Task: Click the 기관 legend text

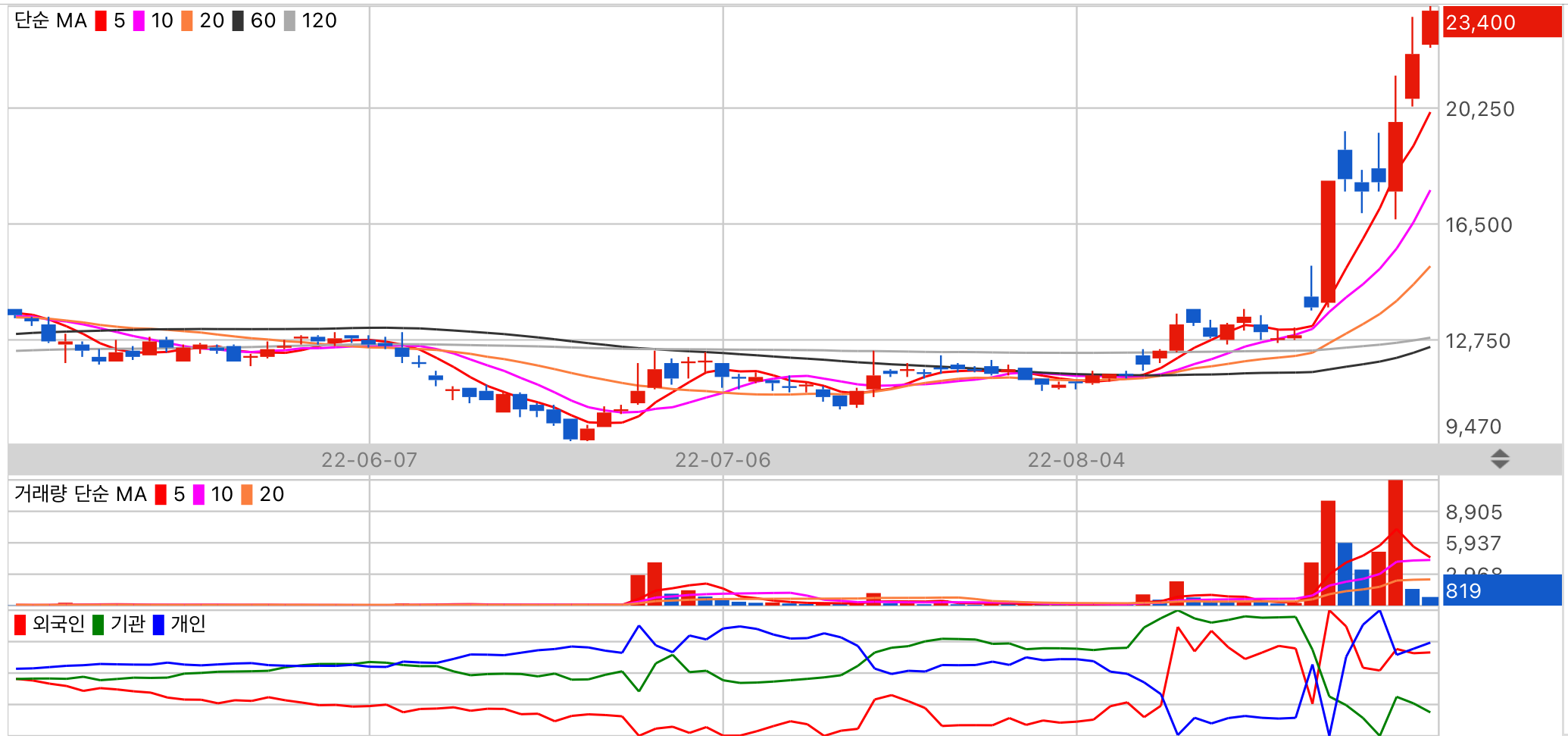Action: point(127,624)
